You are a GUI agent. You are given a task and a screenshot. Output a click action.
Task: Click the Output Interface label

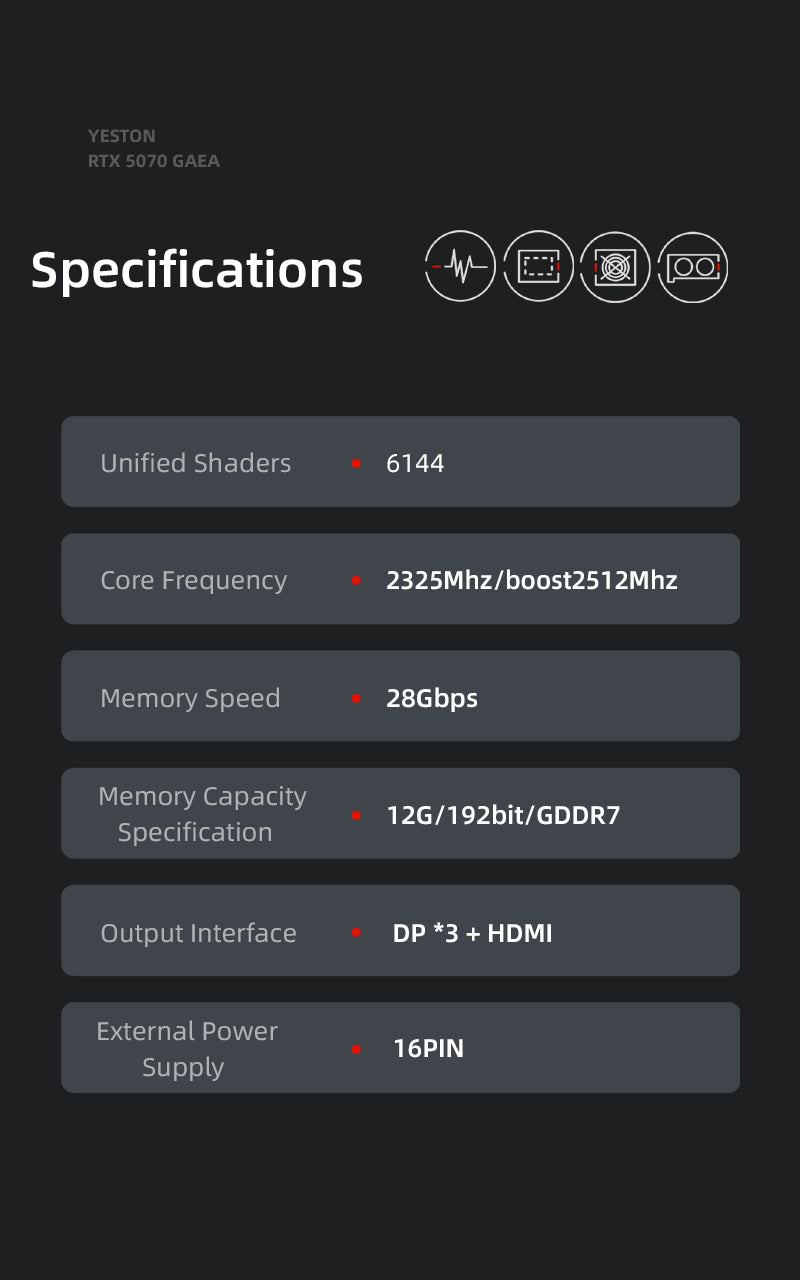198,933
